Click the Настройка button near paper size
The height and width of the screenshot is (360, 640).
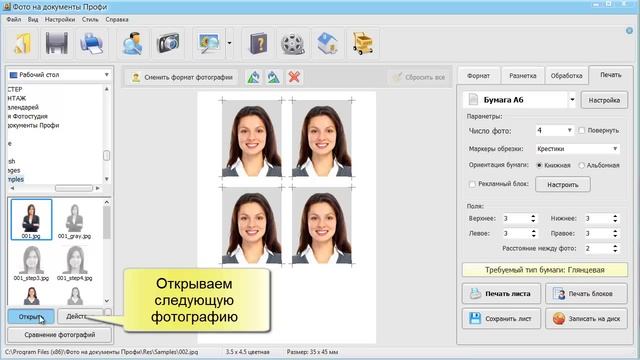coord(604,100)
